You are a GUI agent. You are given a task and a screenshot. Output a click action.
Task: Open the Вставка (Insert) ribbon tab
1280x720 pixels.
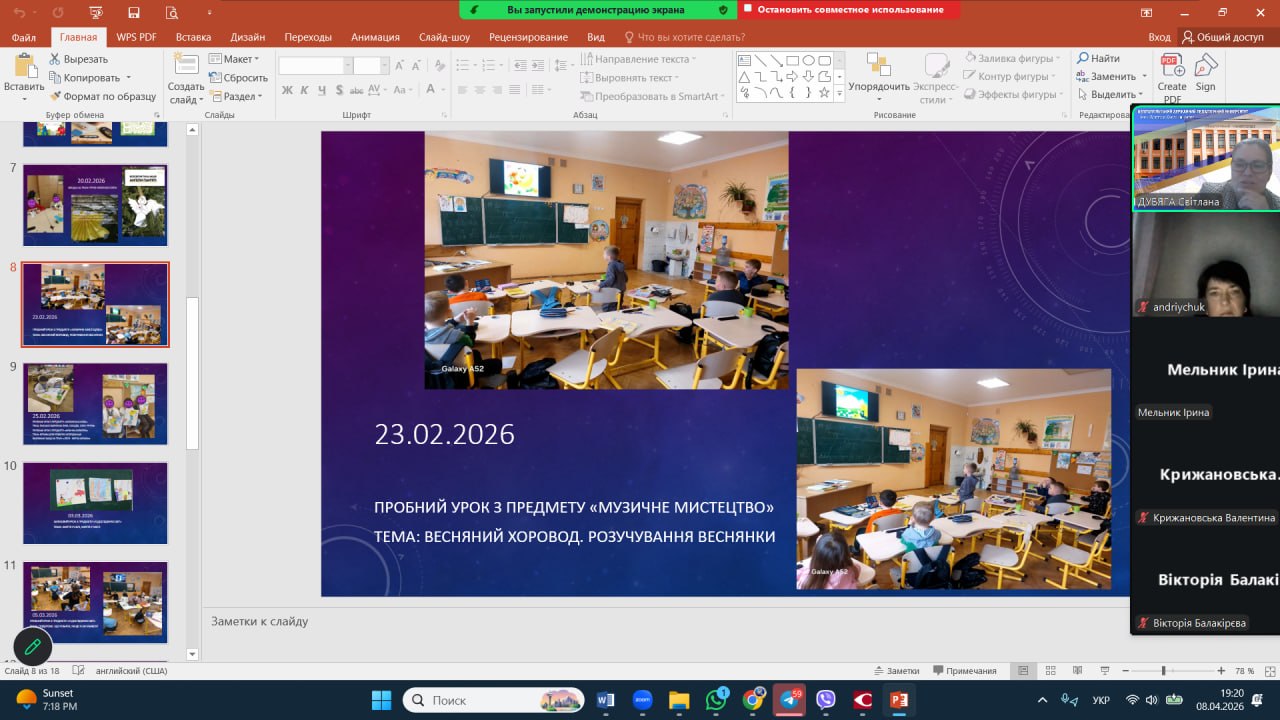193,37
